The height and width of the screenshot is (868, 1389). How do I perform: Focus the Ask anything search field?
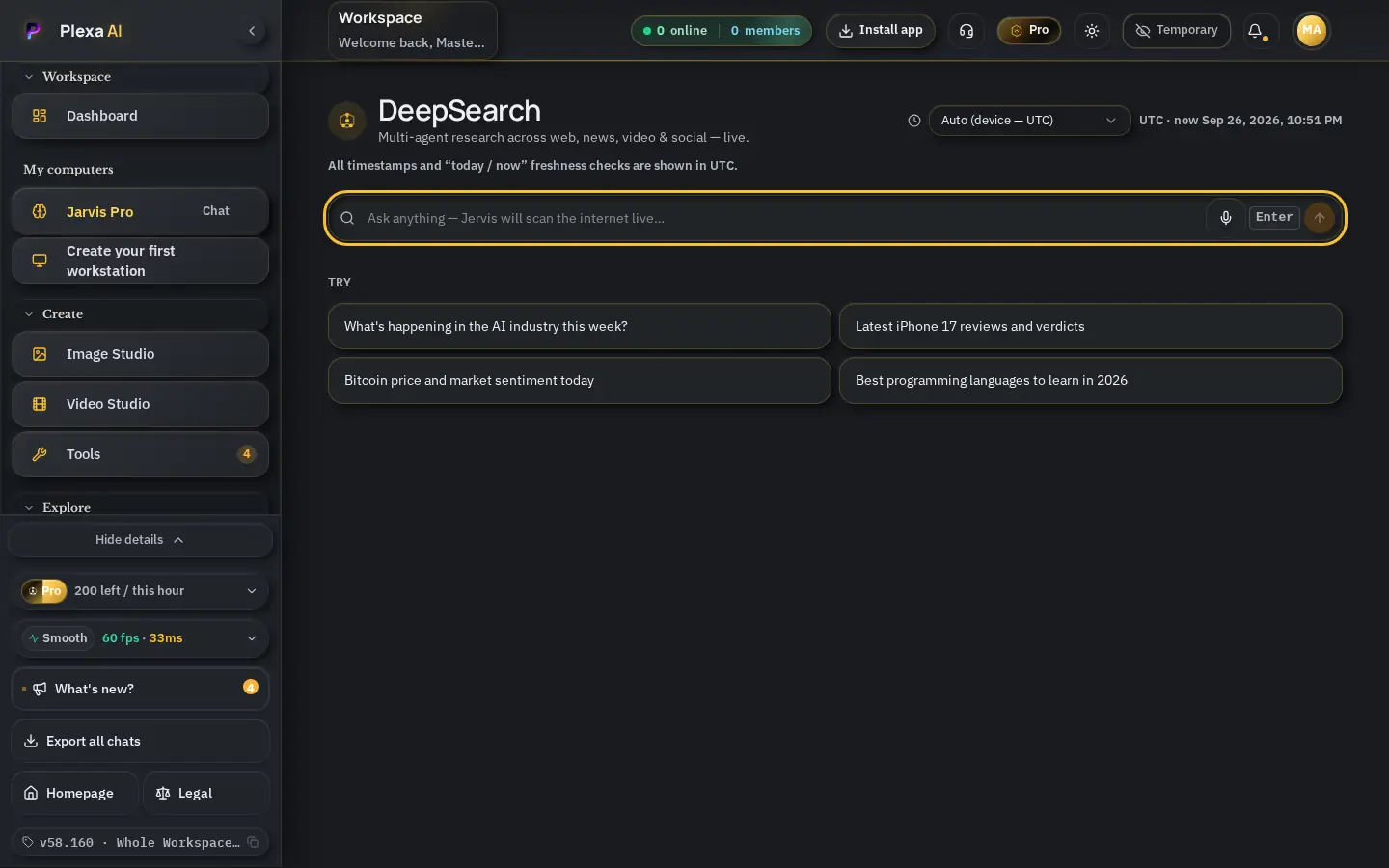781,218
